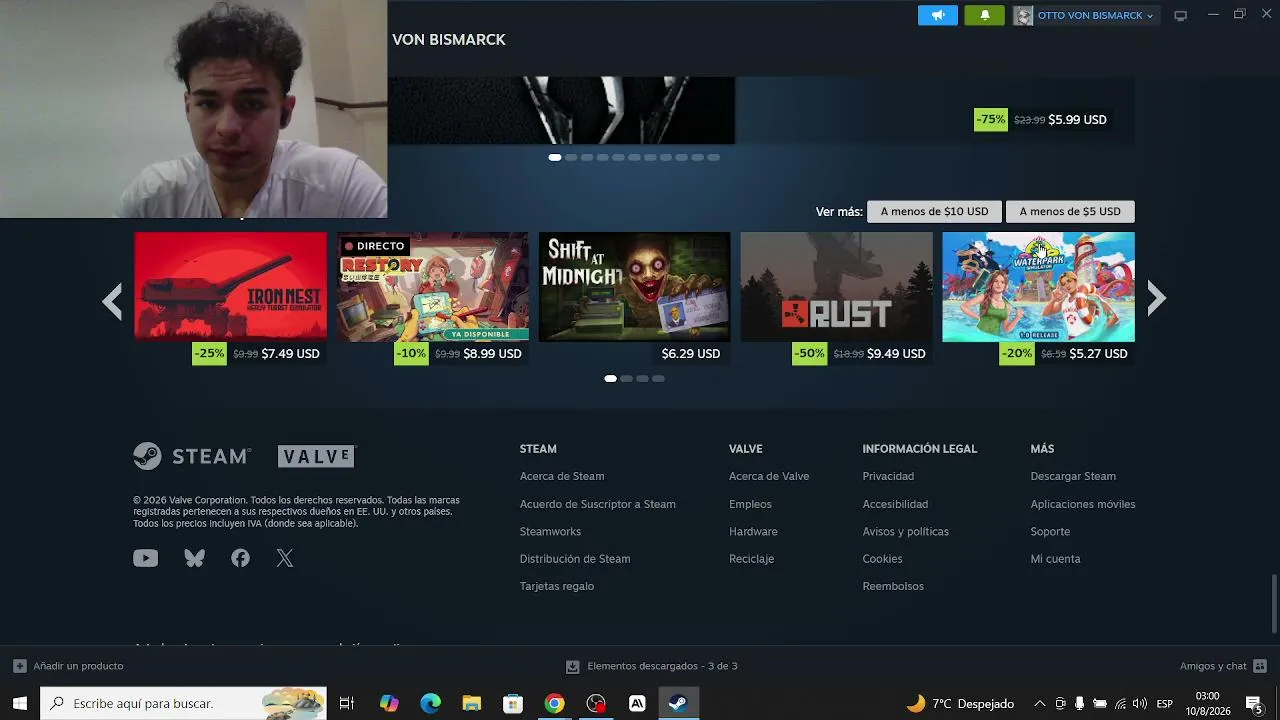Viewport: 1280px width, 720px height.
Task: Open the Waterpark Simulator game thumbnail
Action: 1038,287
